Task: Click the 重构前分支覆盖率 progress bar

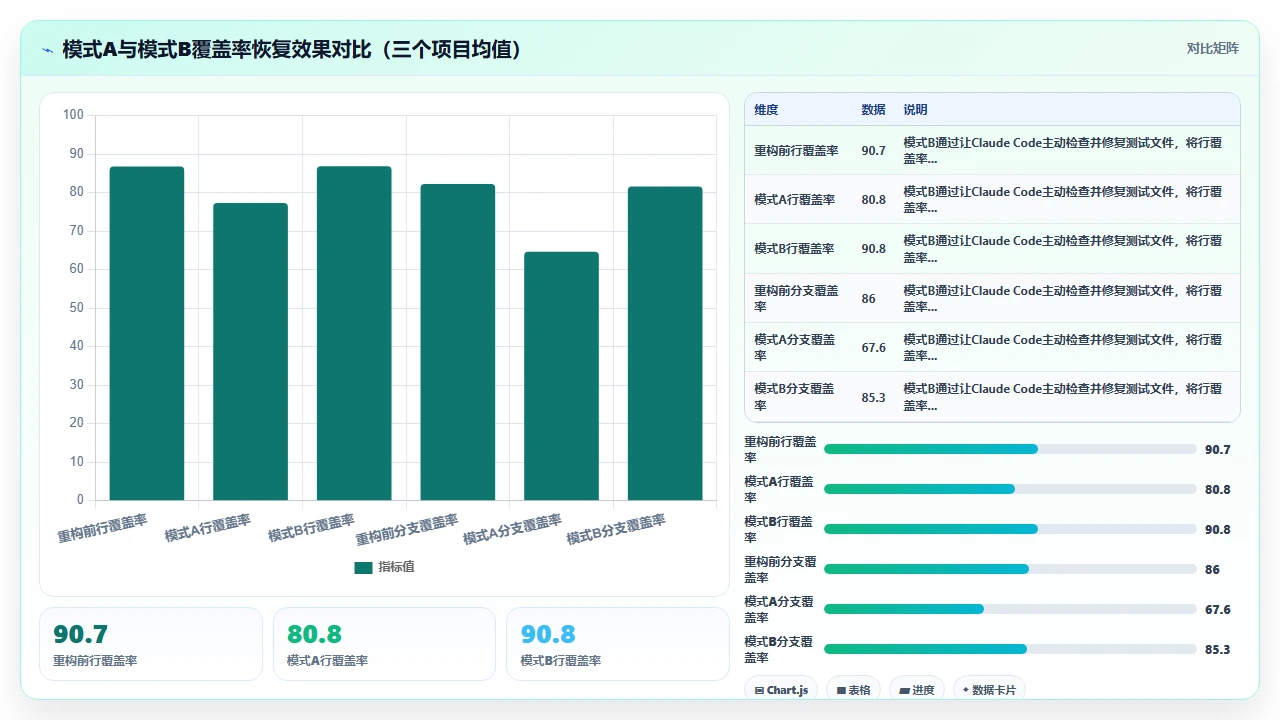Action: click(x=1010, y=569)
